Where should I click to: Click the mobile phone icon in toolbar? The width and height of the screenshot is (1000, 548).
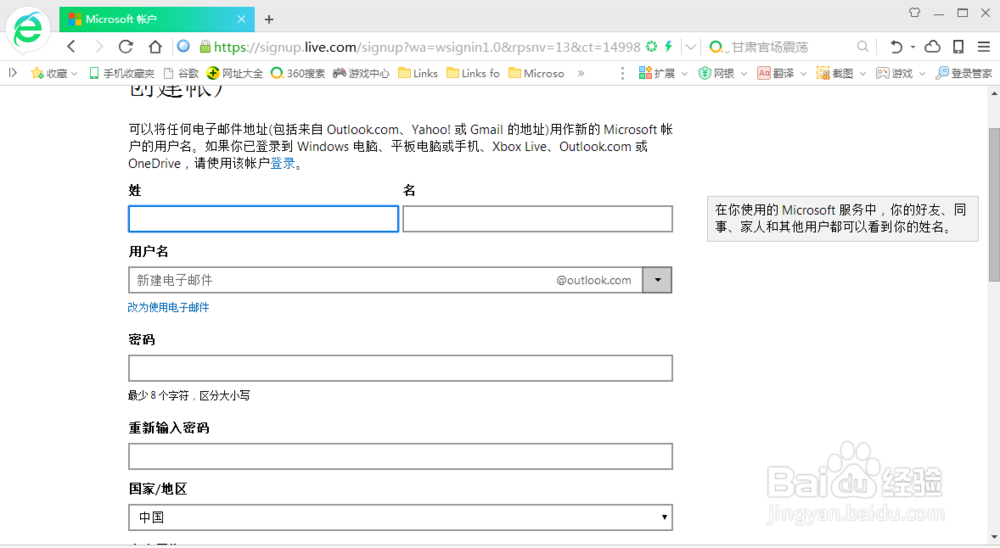coord(958,47)
